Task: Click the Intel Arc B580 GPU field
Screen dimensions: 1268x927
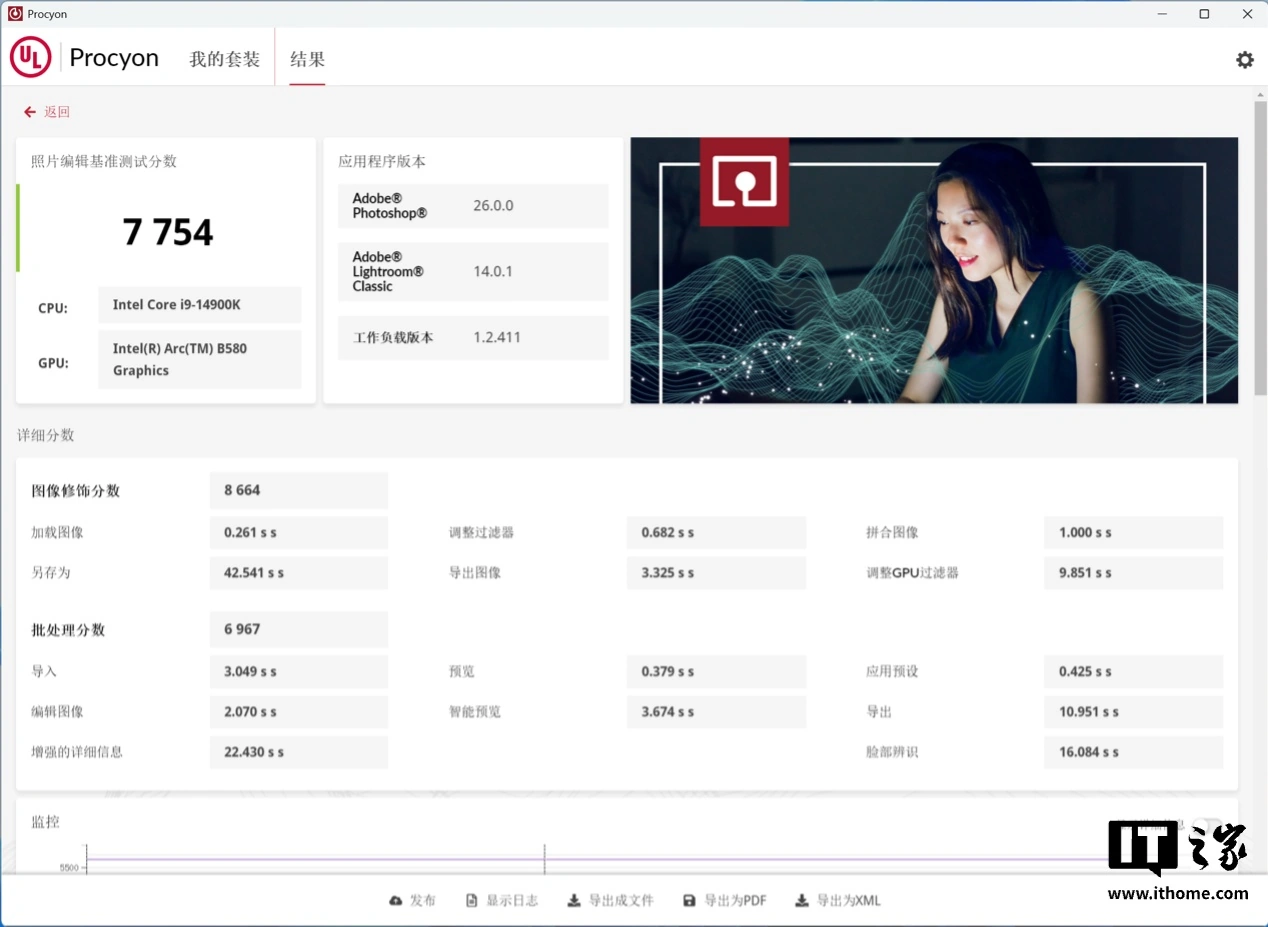Action: click(200, 359)
